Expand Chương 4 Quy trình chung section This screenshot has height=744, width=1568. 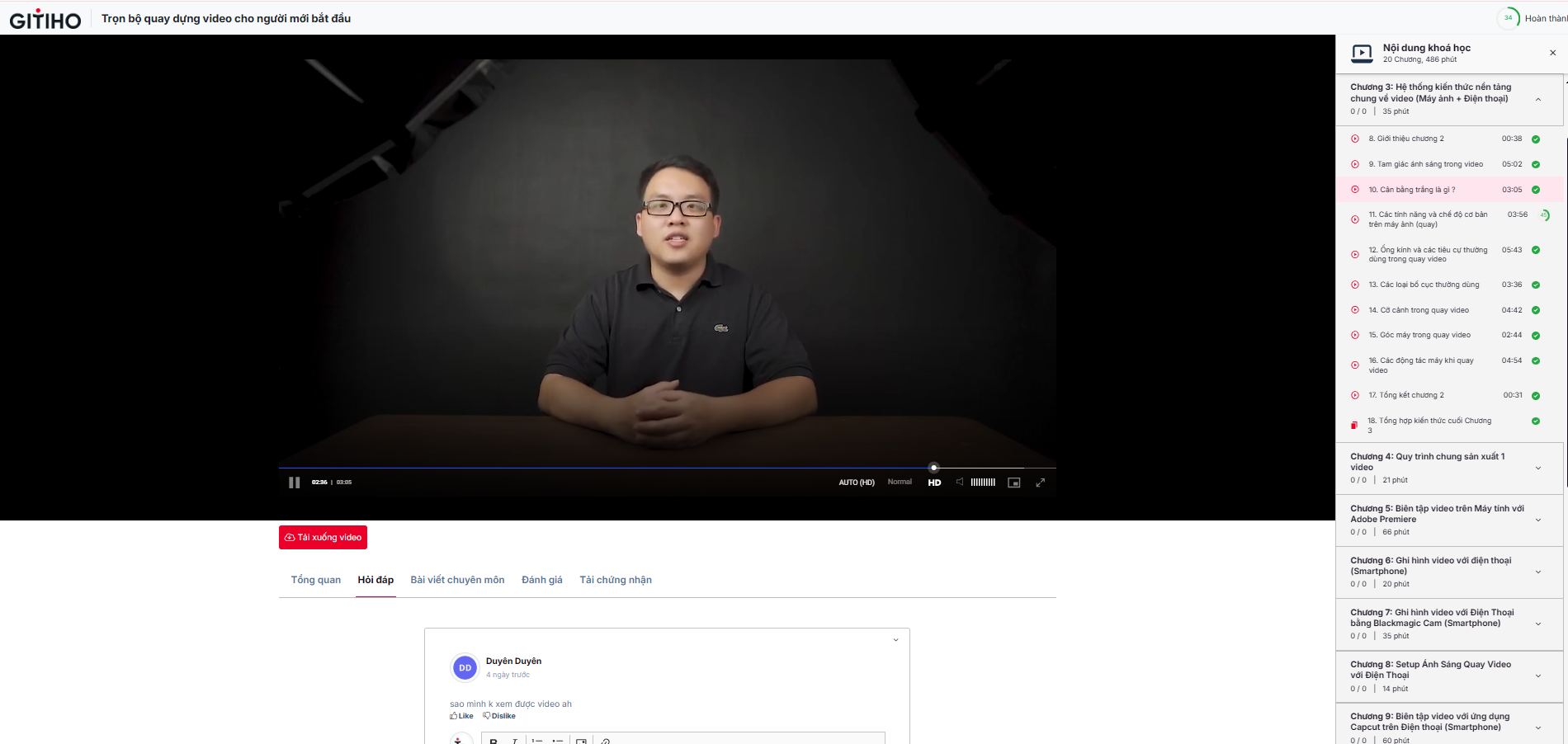click(x=1538, y=469)
